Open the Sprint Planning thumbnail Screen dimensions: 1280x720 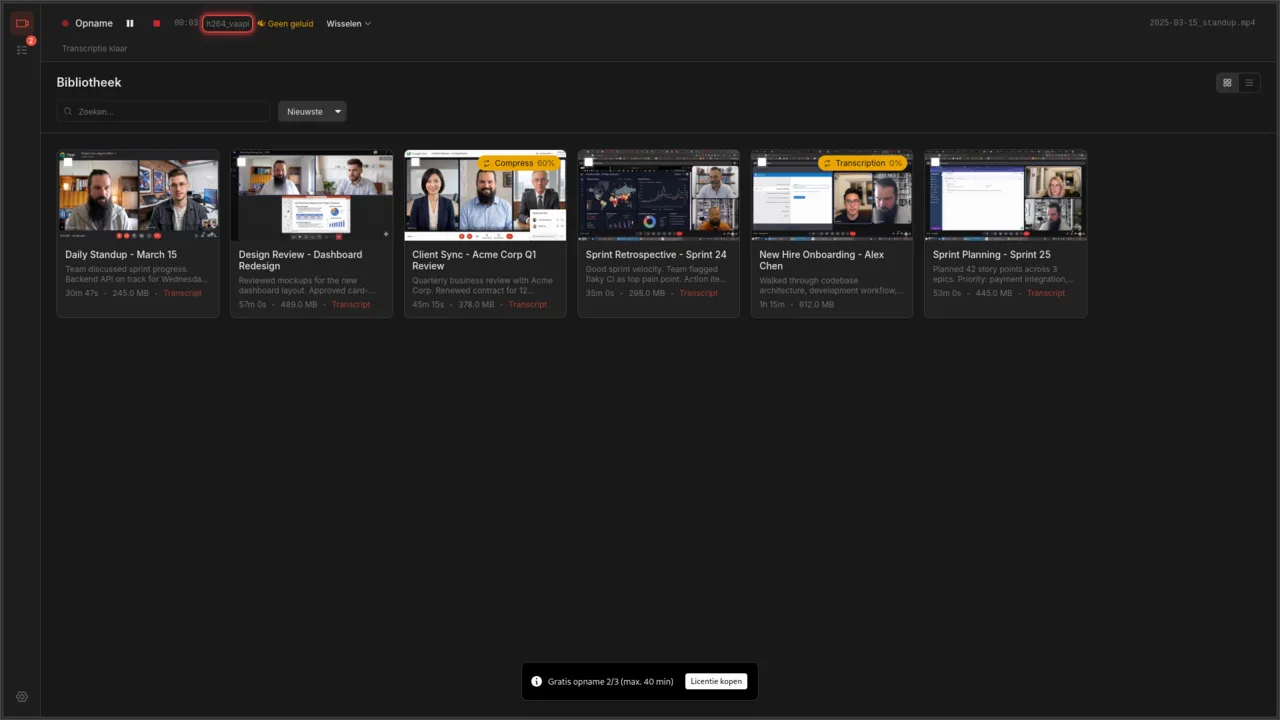1006,196
